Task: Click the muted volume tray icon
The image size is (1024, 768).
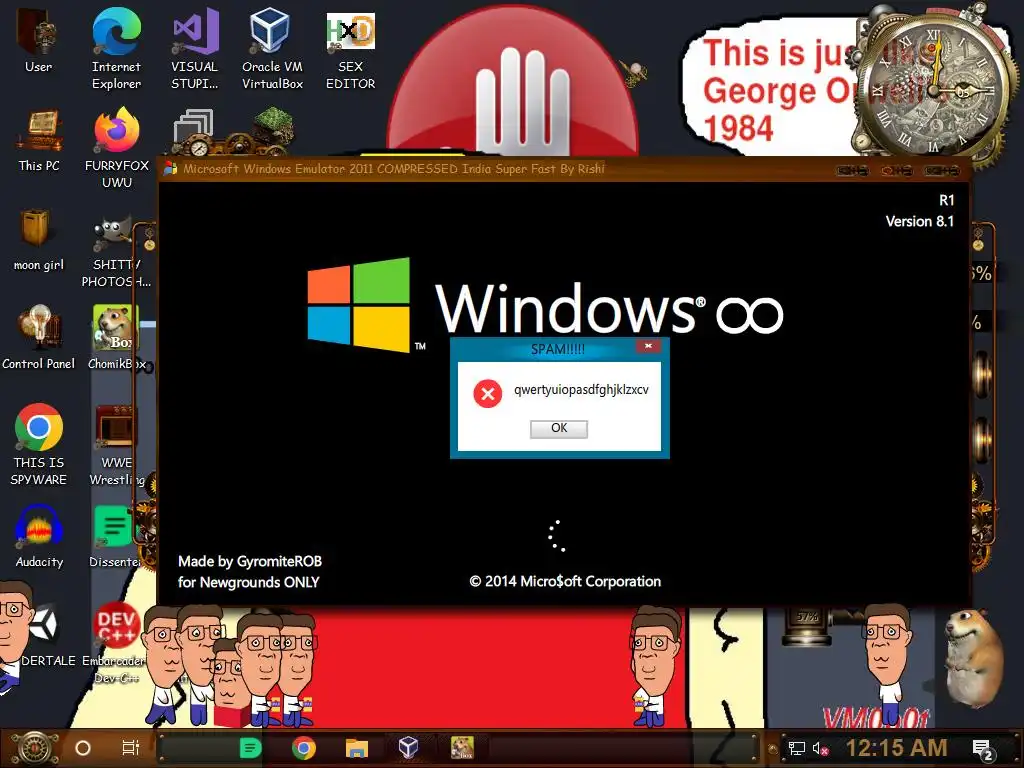Action: click(x=820, y=748)
